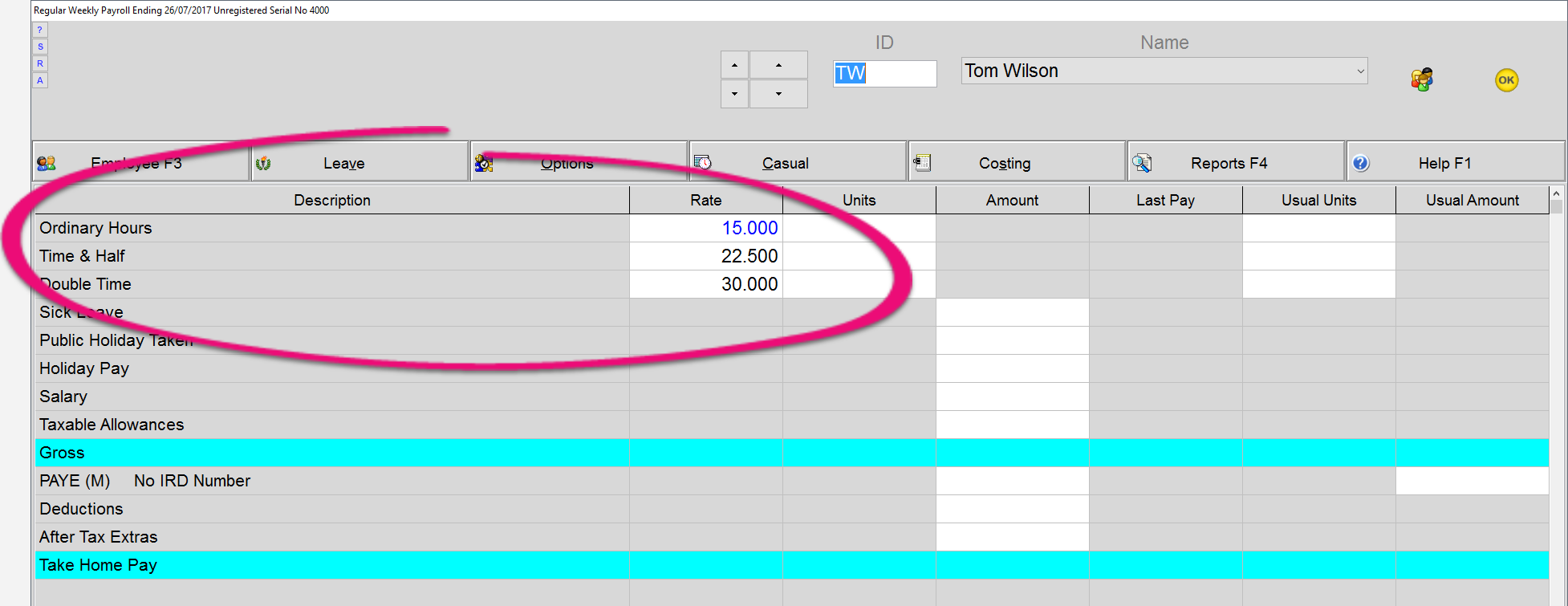The height and width of the screenshot is (606, 1568).
Task: Select the 'No IRD Number' text
Action: click(192, 481)
